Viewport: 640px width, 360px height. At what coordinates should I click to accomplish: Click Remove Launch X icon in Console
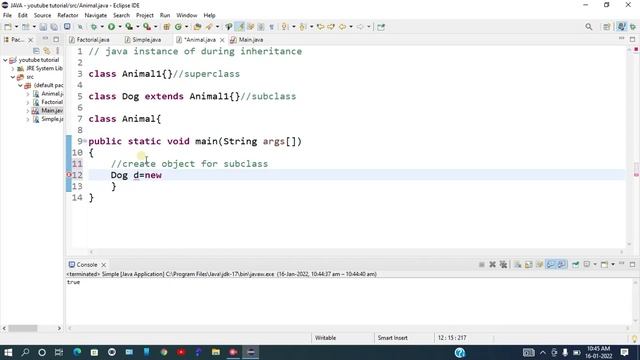point(492,264)
